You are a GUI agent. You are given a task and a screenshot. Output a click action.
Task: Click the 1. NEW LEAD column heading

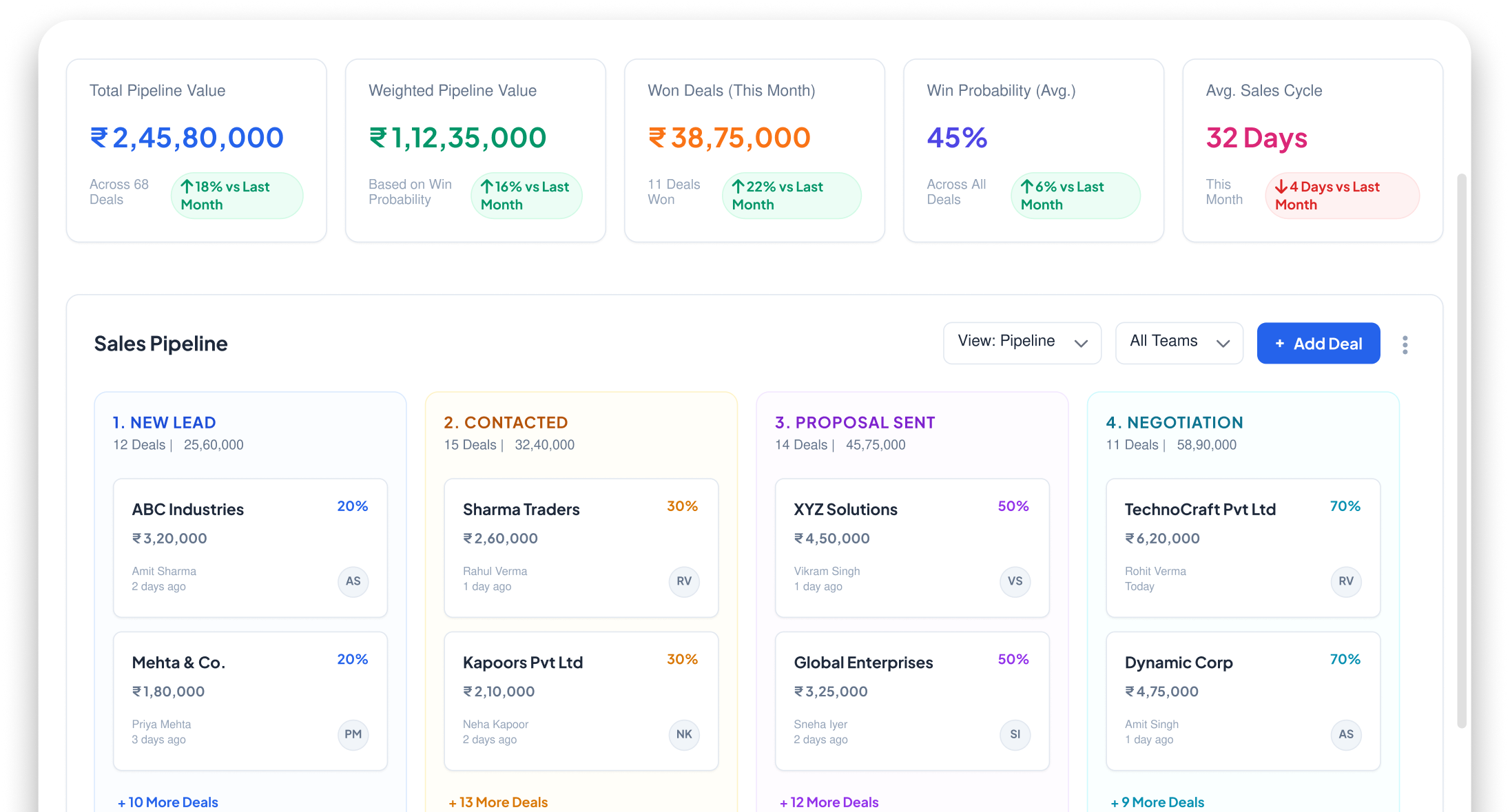pos(164,422)
